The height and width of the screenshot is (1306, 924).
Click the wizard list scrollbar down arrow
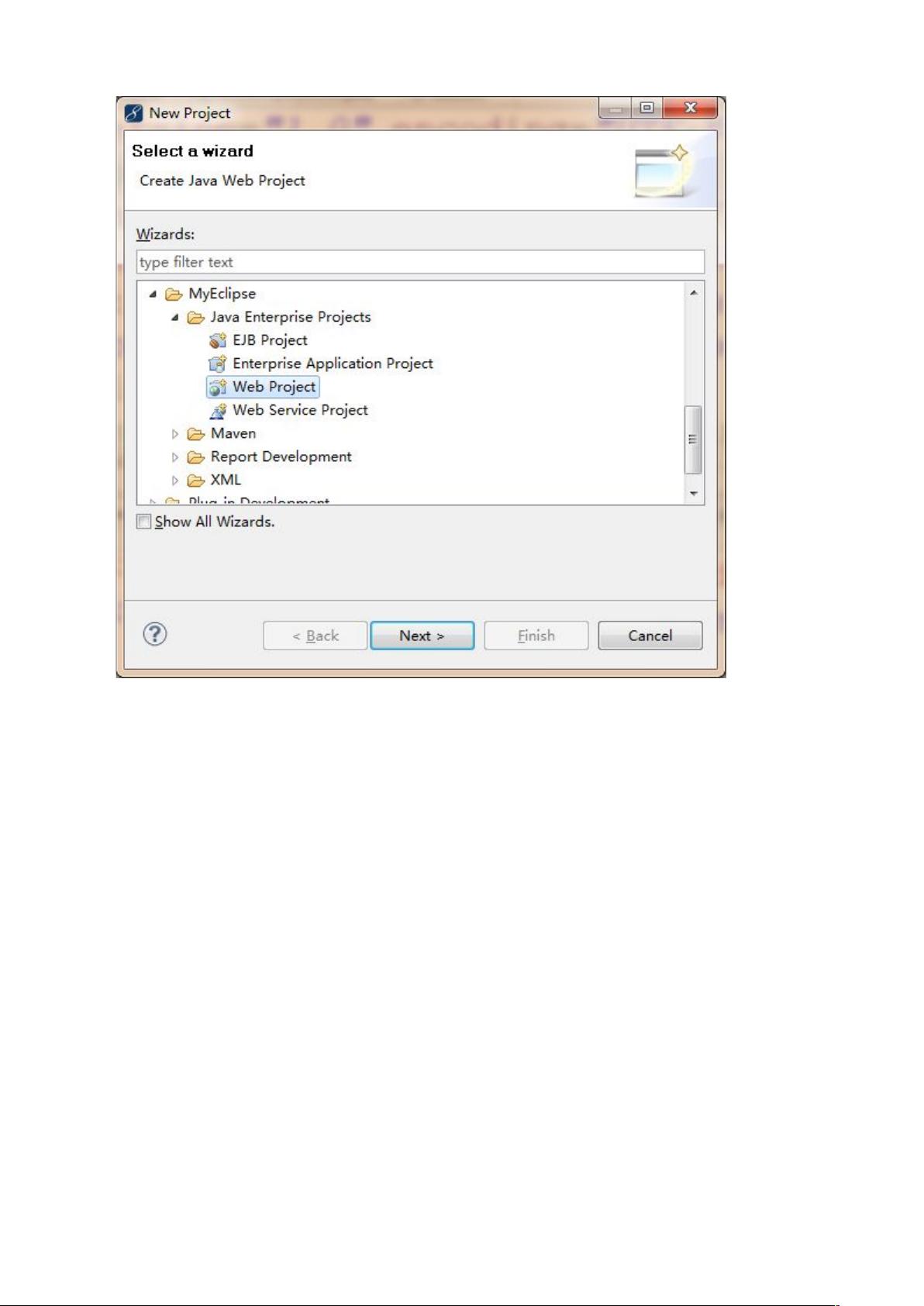[x=694, y=494]
